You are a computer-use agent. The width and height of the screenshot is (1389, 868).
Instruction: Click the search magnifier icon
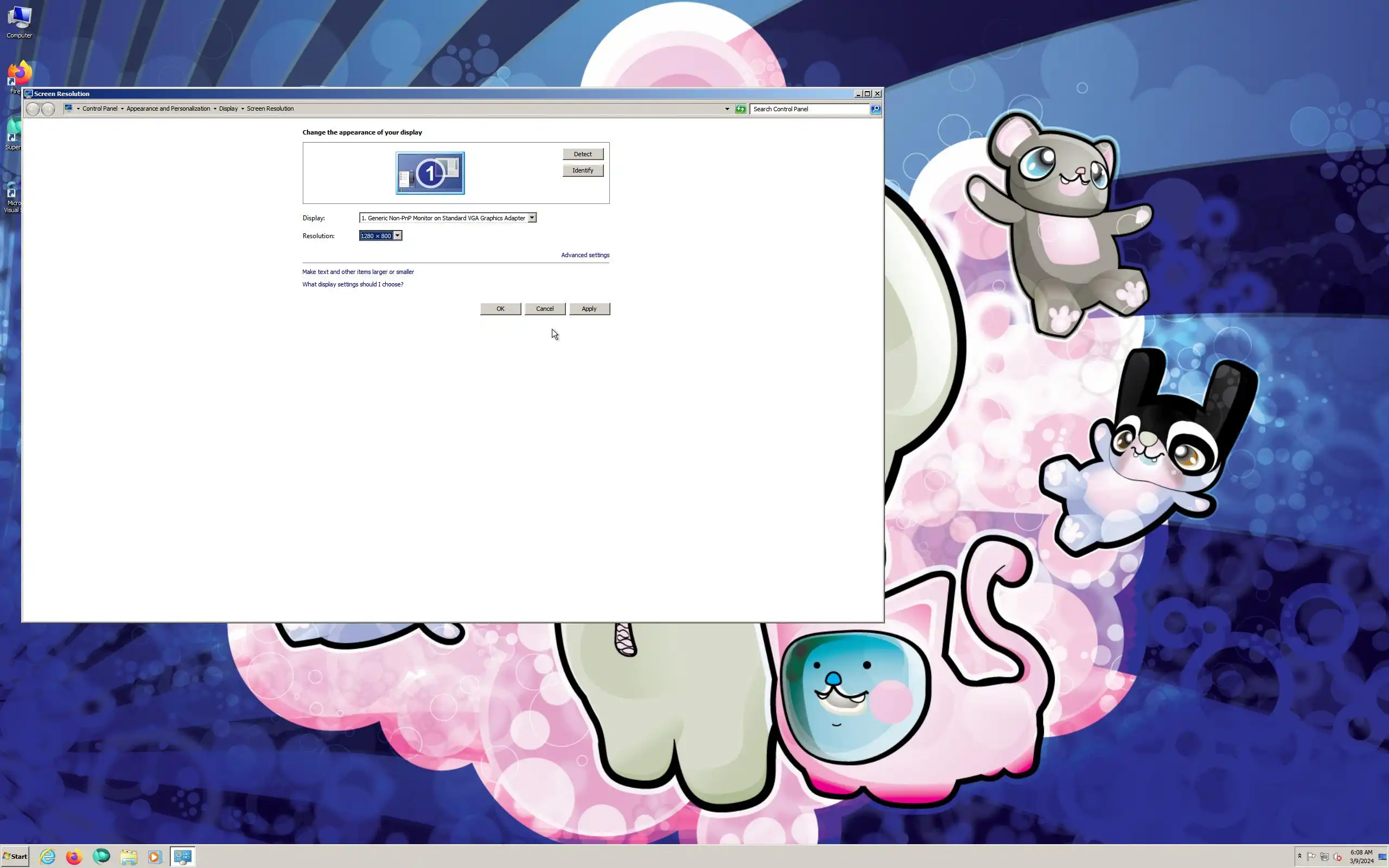coord(875,109)
